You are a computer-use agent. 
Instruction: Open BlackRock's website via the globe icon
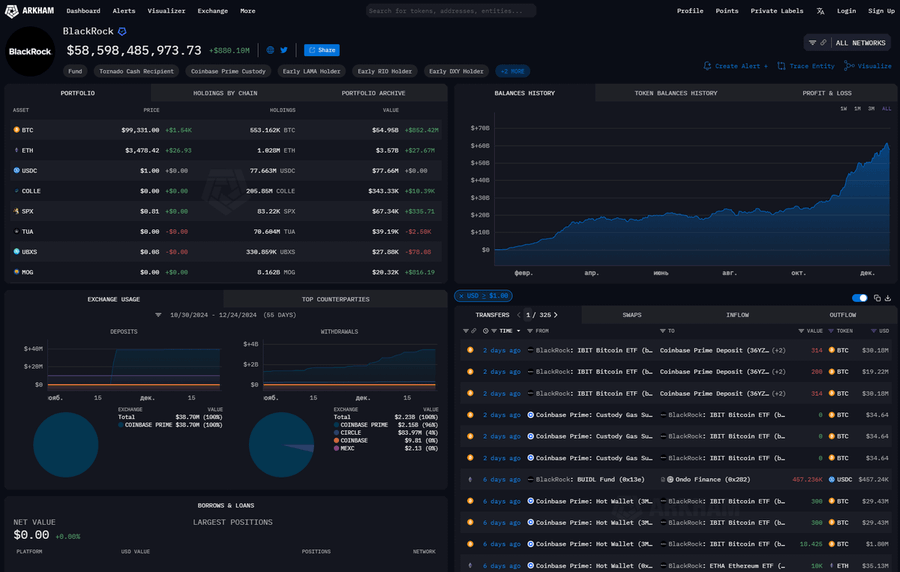(x=270, y=50)
